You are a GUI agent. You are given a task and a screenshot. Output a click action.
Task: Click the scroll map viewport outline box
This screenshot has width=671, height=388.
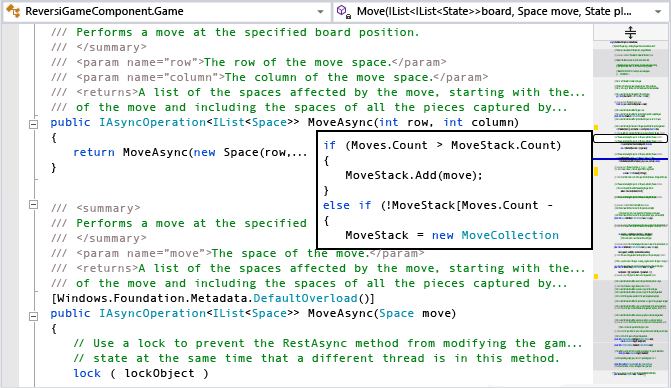pyautogui.click(x=630, y=139)
